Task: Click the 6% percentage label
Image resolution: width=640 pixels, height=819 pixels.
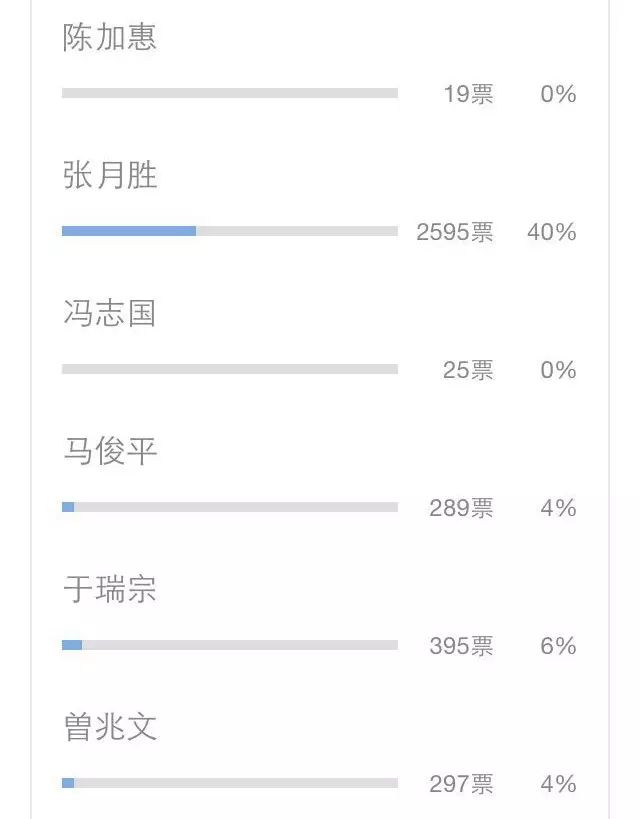Action: (x=558, y=646)
